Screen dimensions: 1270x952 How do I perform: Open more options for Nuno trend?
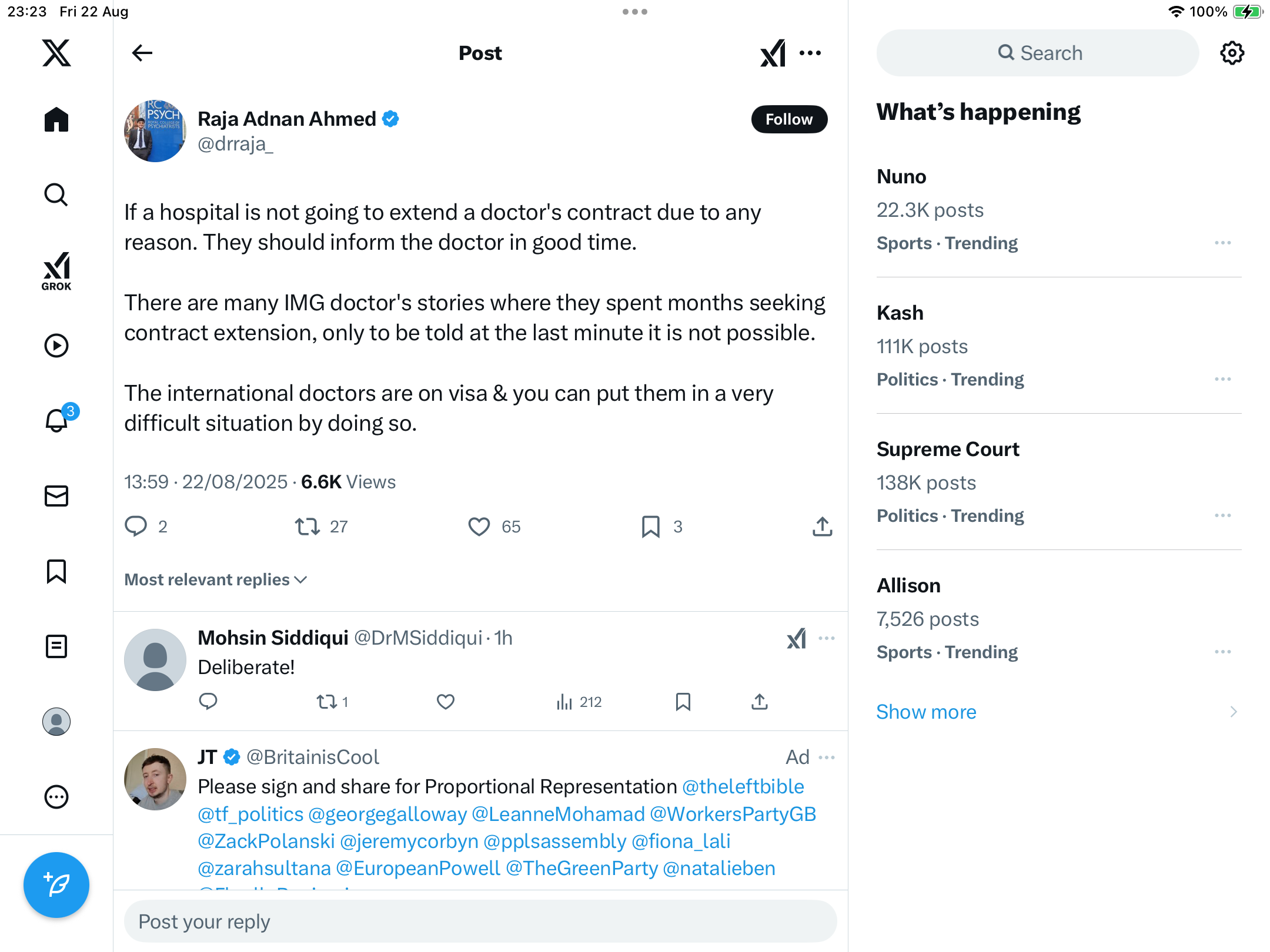pyautogui.click(x=1222, y=243)
